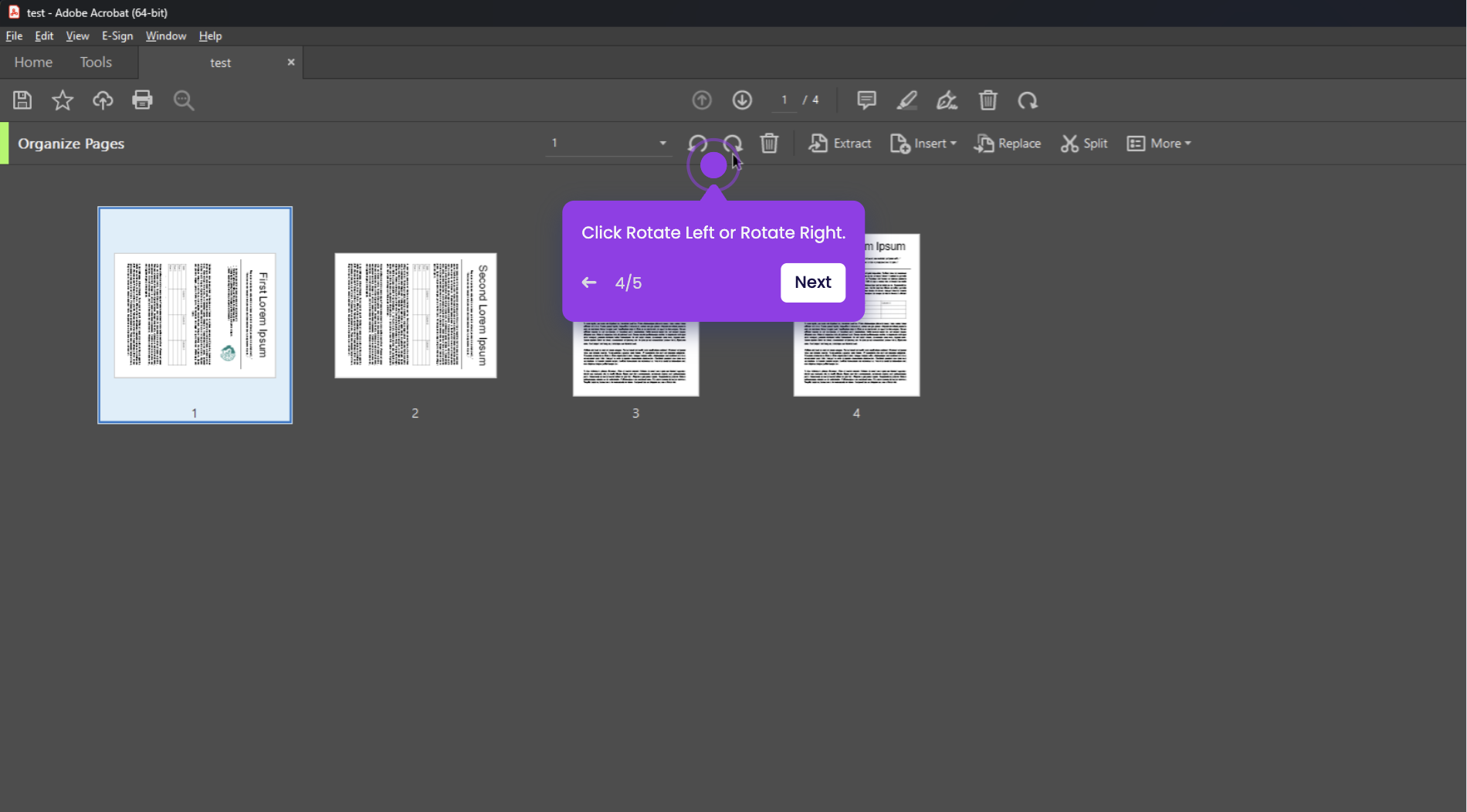This screenshot has height=812, width=1467.
Task: Click the magnifier find text icon
Action: [x=184, y=100]
